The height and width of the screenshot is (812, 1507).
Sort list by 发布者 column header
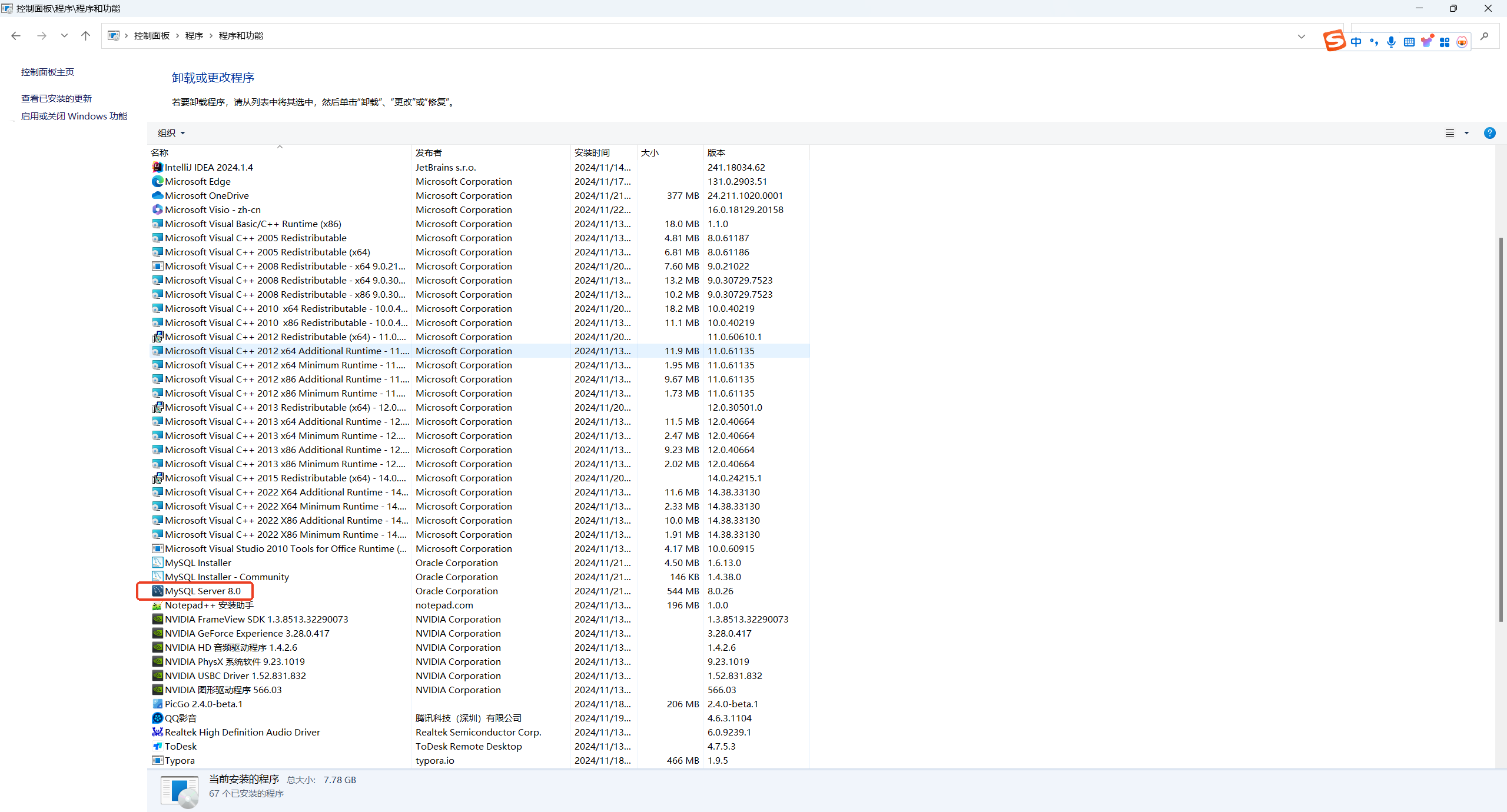click(x=429, y=152)
